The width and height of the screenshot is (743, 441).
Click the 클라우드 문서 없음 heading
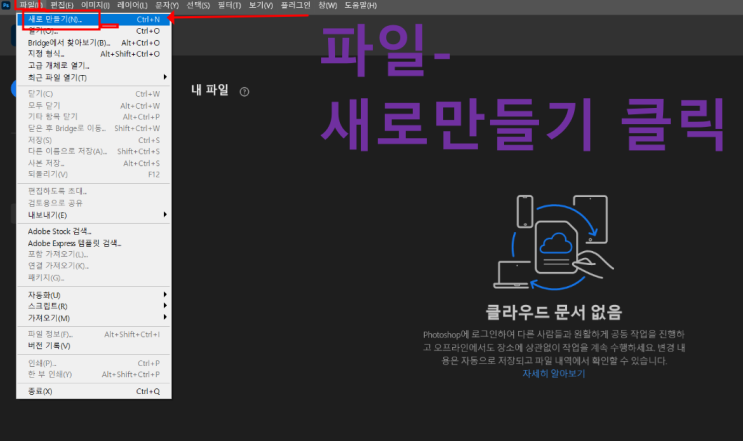point(553,312)
